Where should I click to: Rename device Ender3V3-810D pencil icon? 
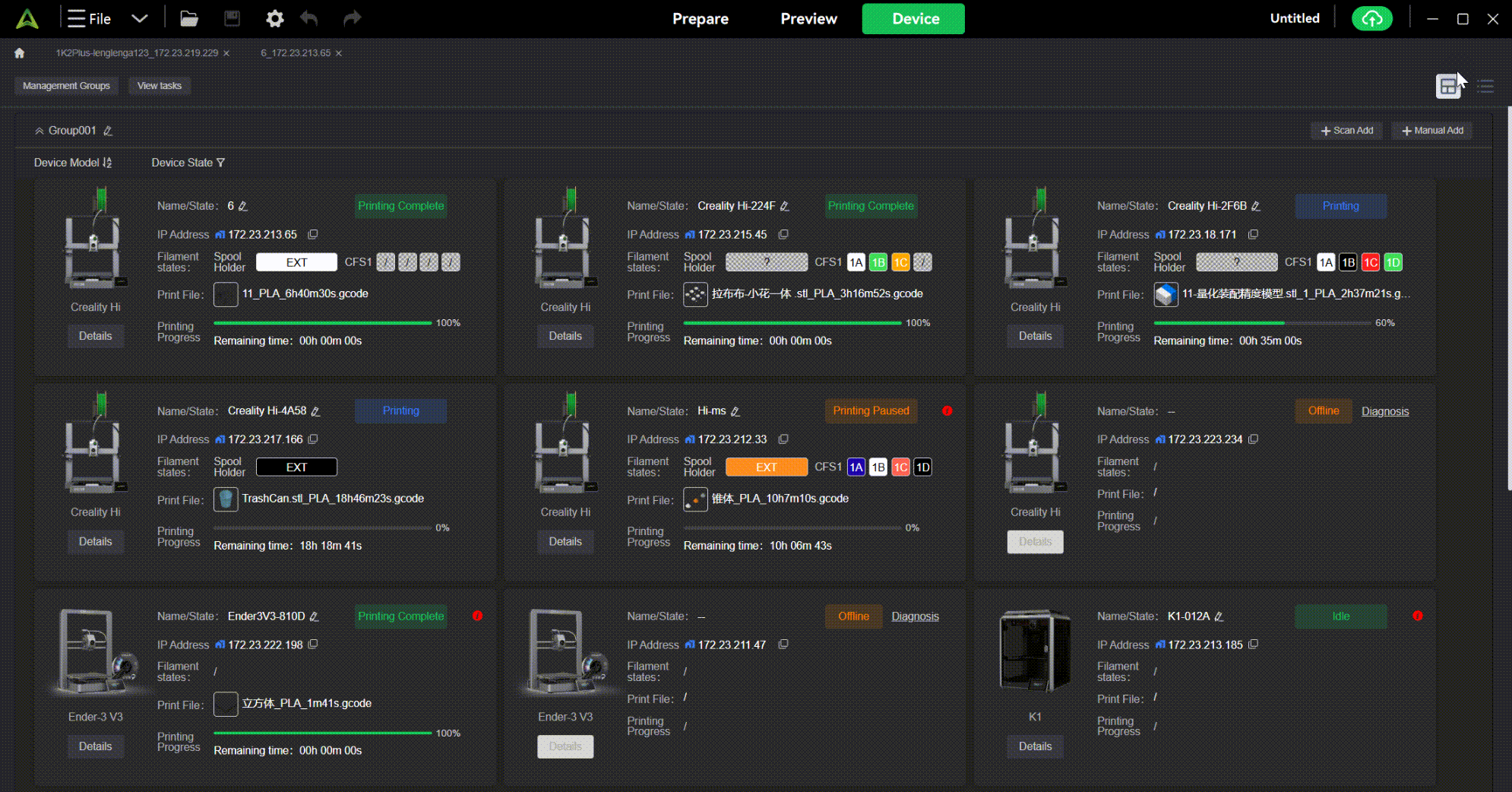click(314, 616)
